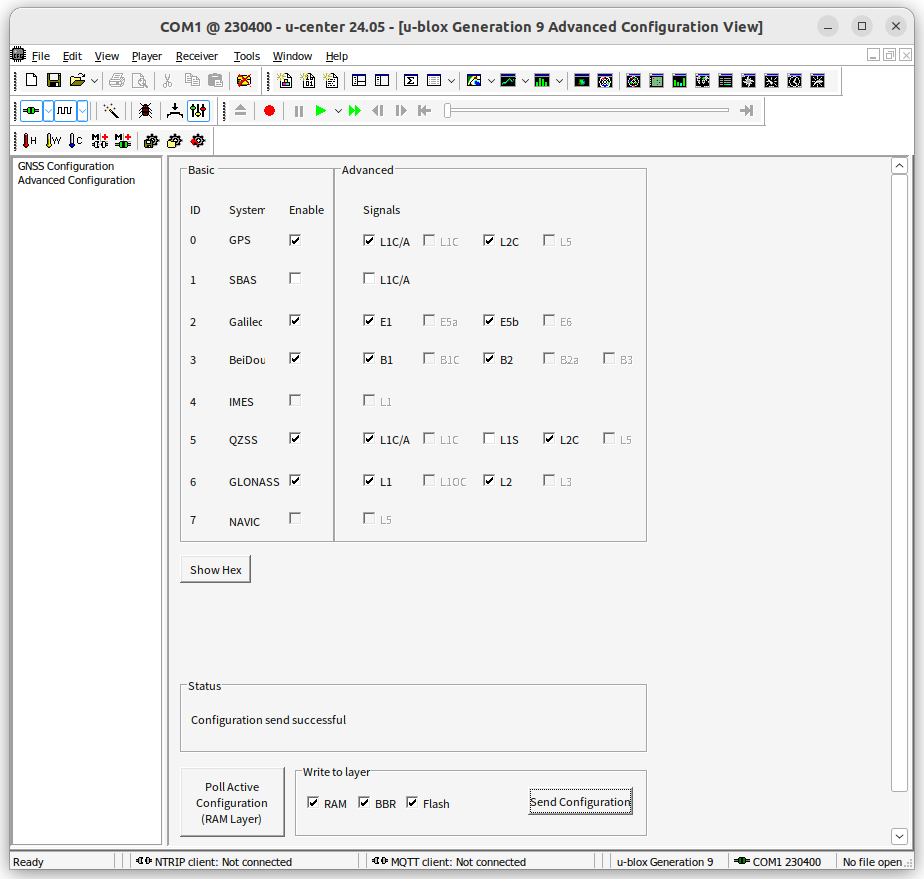Click the debug bug icon on toolbar

[x=146, y=110]
